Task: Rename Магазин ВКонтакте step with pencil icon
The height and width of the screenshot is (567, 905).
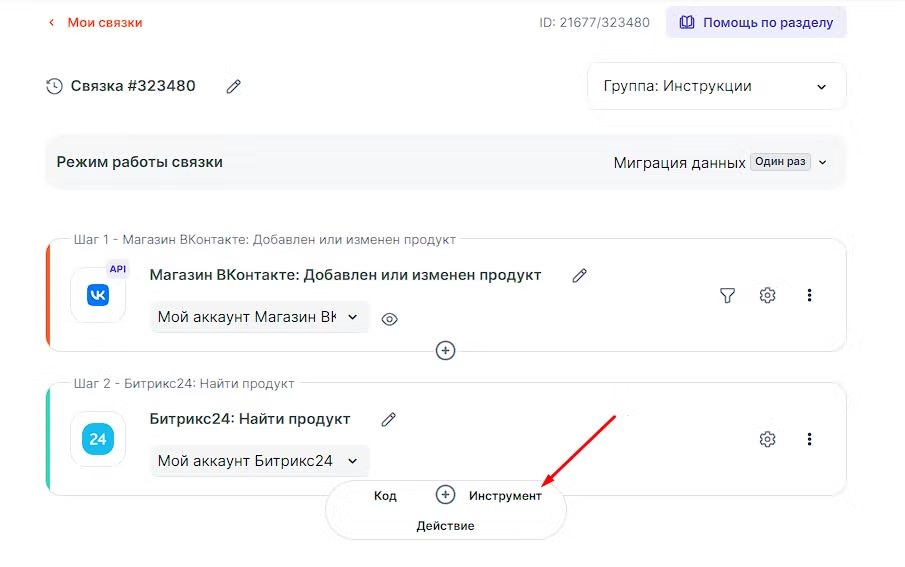Action: coord(579,275)
